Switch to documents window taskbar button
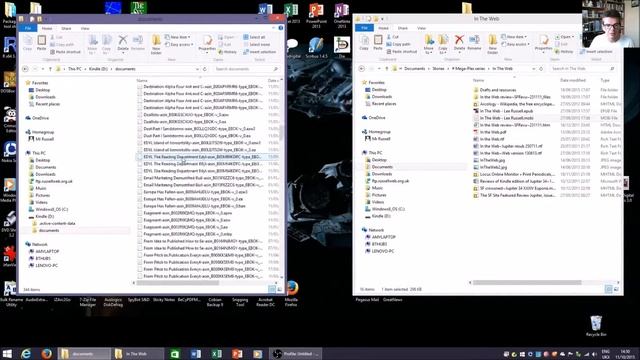640x360 pixels. (x=83, y=353)
